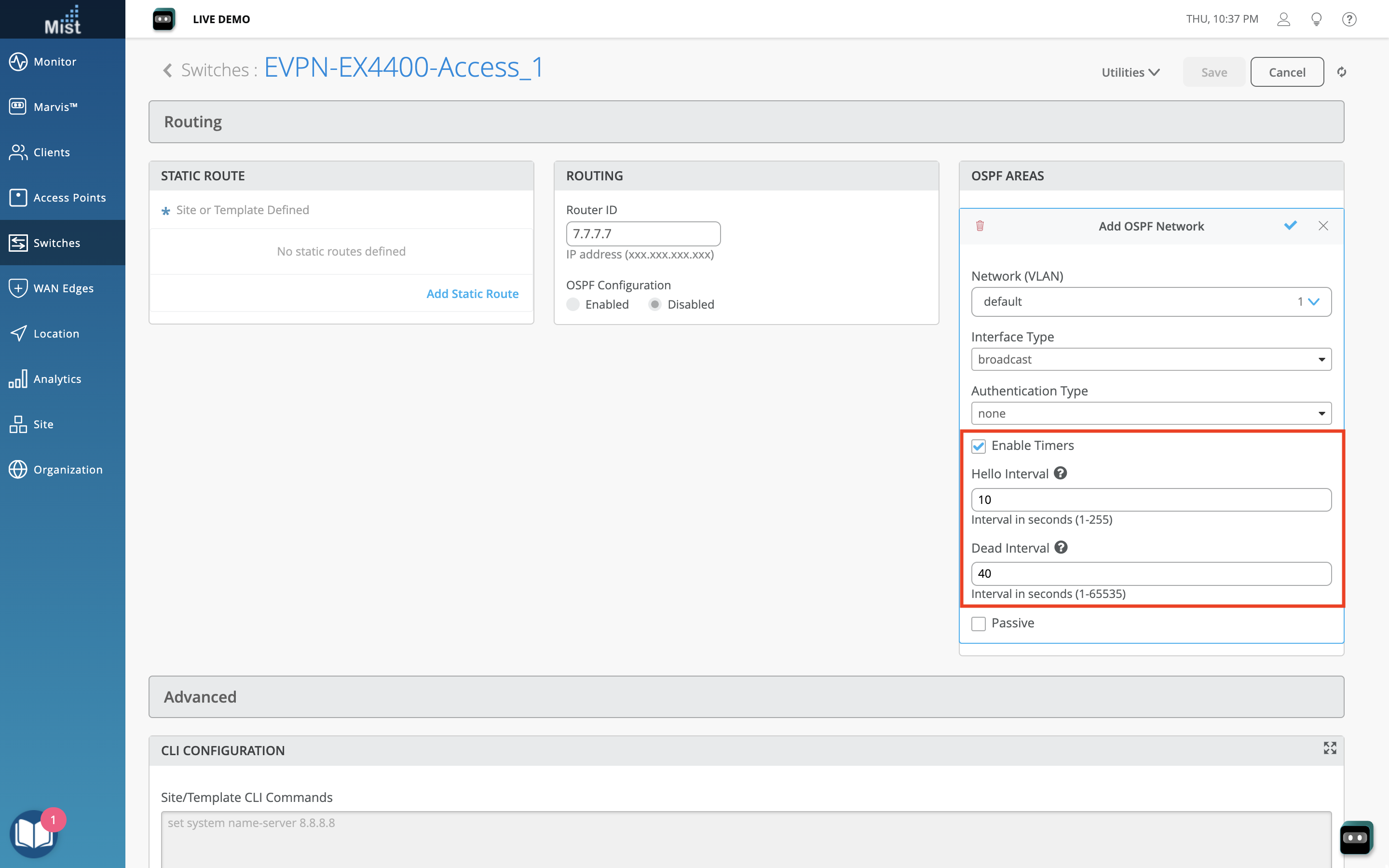The width and height of the screenshot is (1389, 868).
Task: Click the Dead Interval help question mark
Action: click(1061, 547)
